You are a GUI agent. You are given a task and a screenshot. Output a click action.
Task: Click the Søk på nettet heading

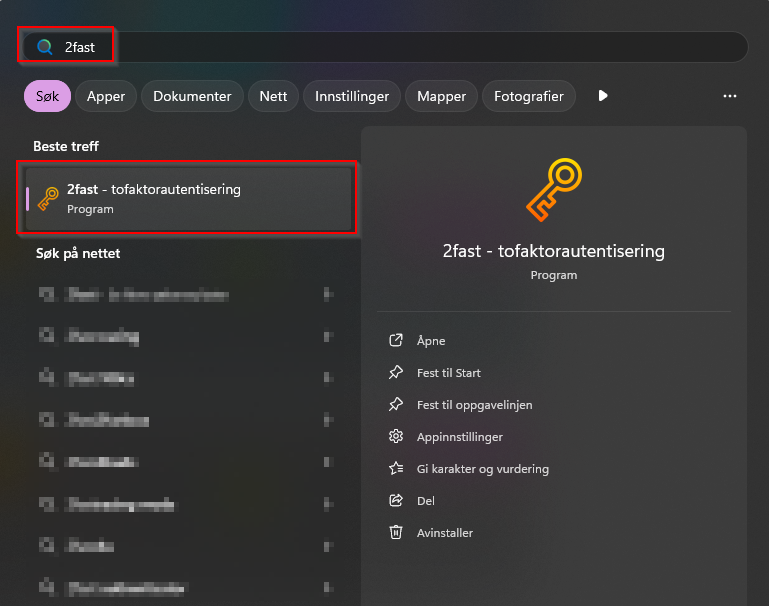(78, 253)
